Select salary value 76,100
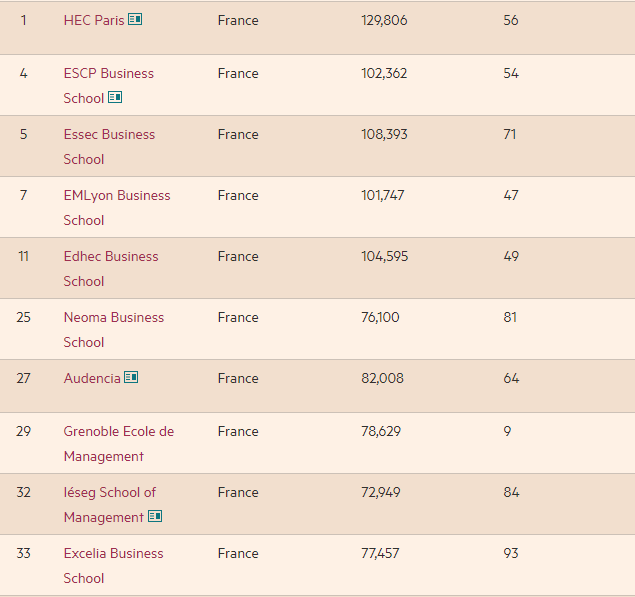 pos(380,317)
